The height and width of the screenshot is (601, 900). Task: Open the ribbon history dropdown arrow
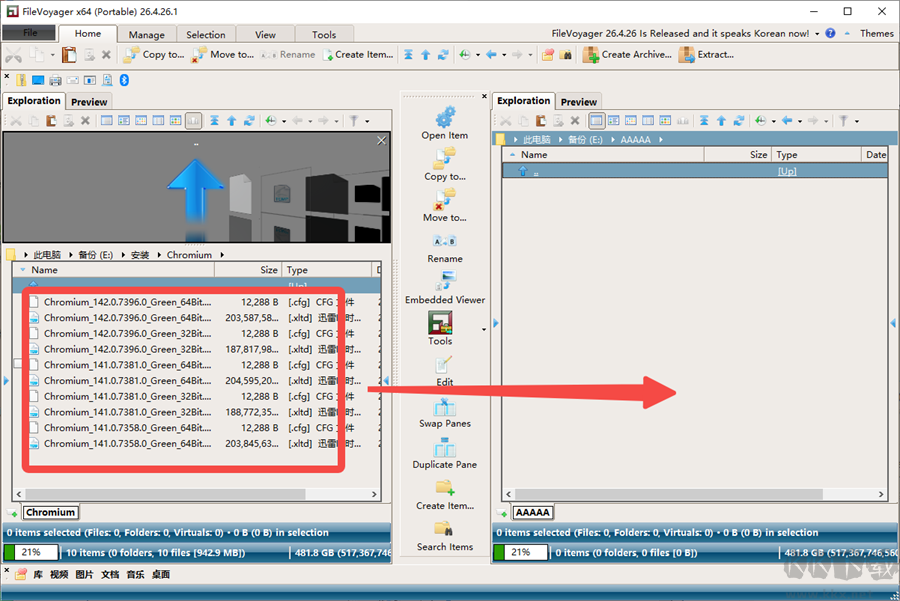pyautogui.click(x=478, y=55)
